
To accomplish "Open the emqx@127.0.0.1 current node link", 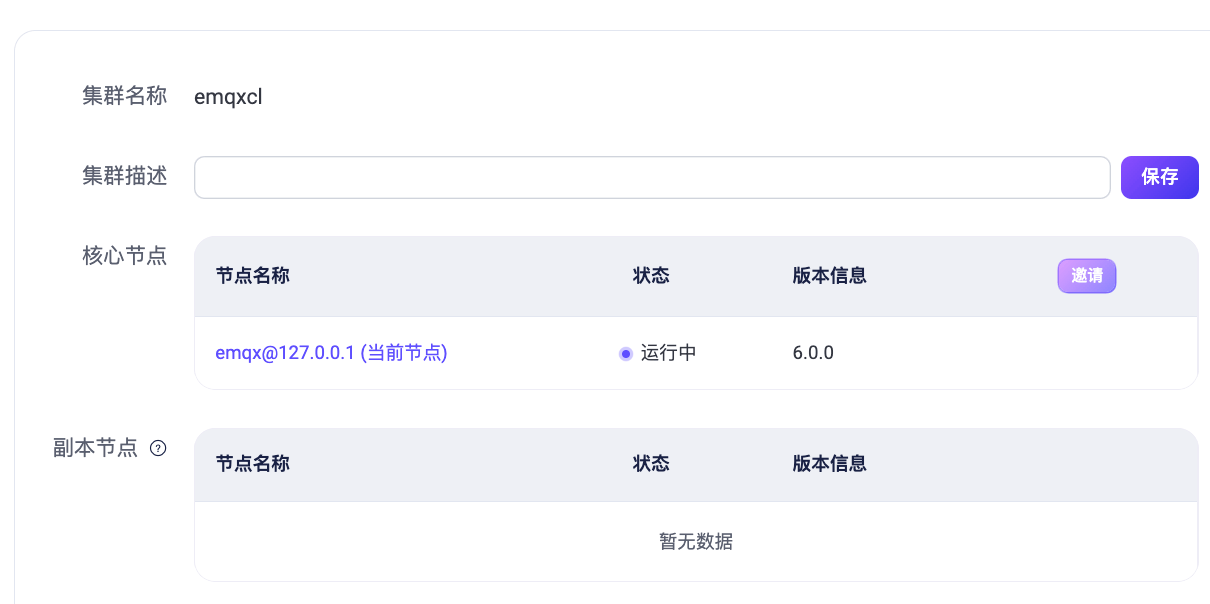I will pyautogui.click(x=331, y=353).
